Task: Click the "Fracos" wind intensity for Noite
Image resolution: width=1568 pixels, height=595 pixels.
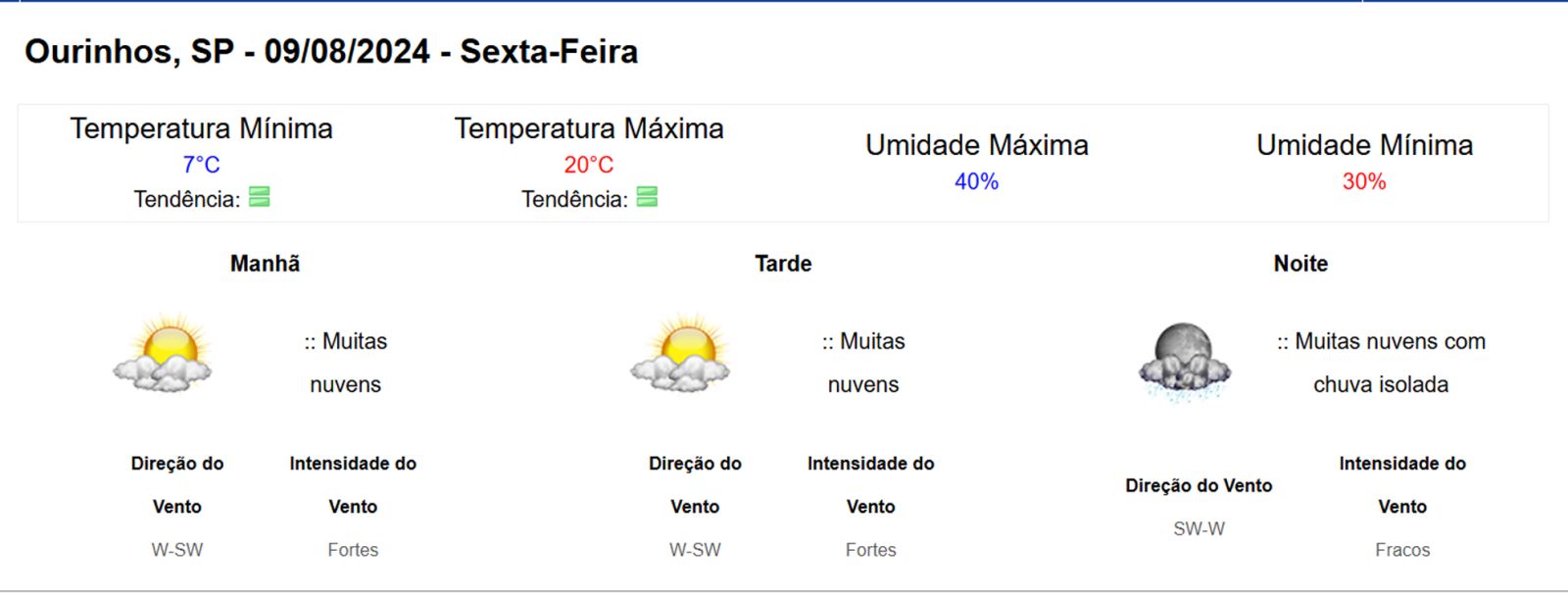Action: pyautogui.click(x=1402, y=550)
